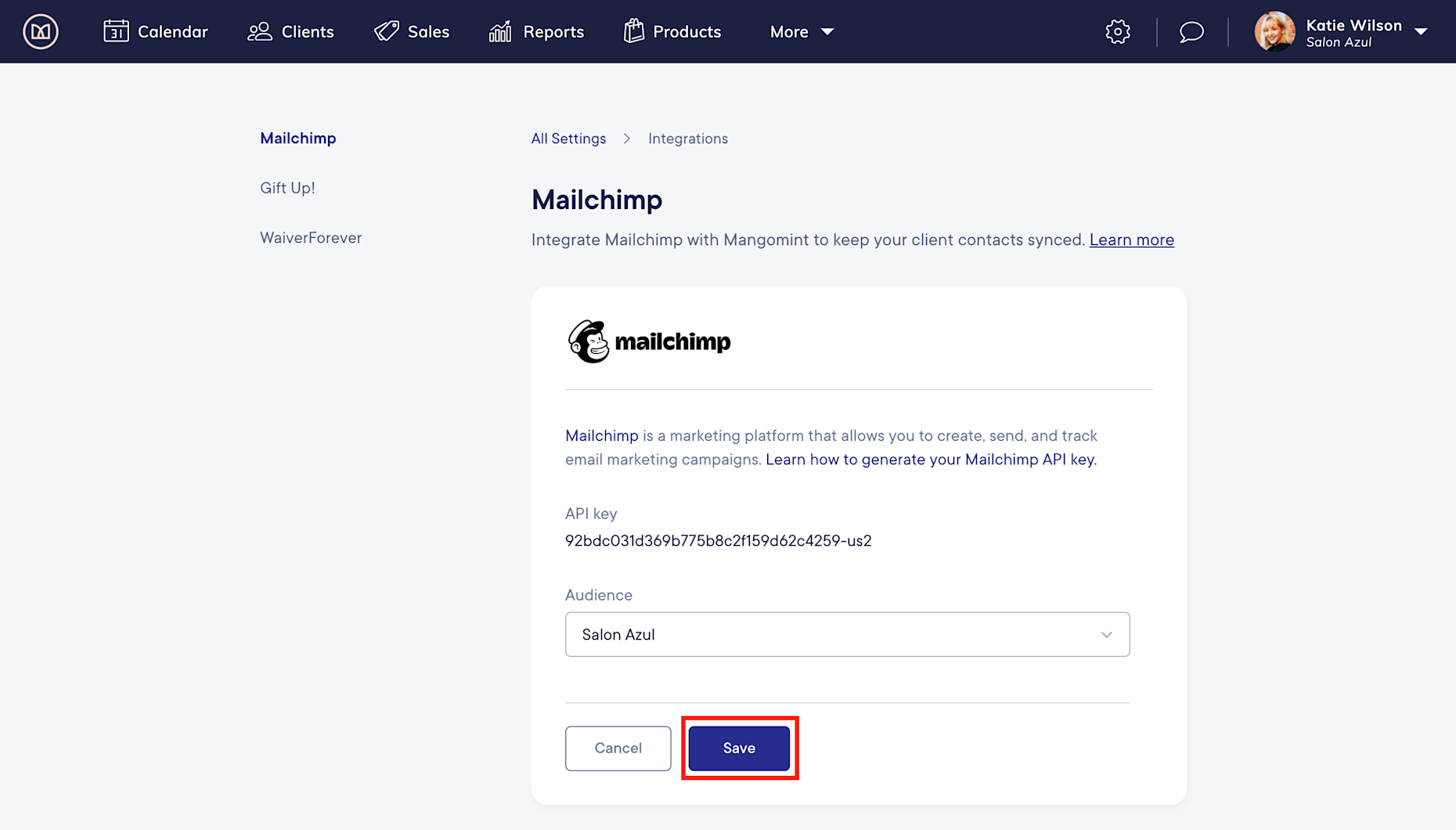Open the Products menu item
This screenshot has height=830, width=1456.
[x=672, y=31]
